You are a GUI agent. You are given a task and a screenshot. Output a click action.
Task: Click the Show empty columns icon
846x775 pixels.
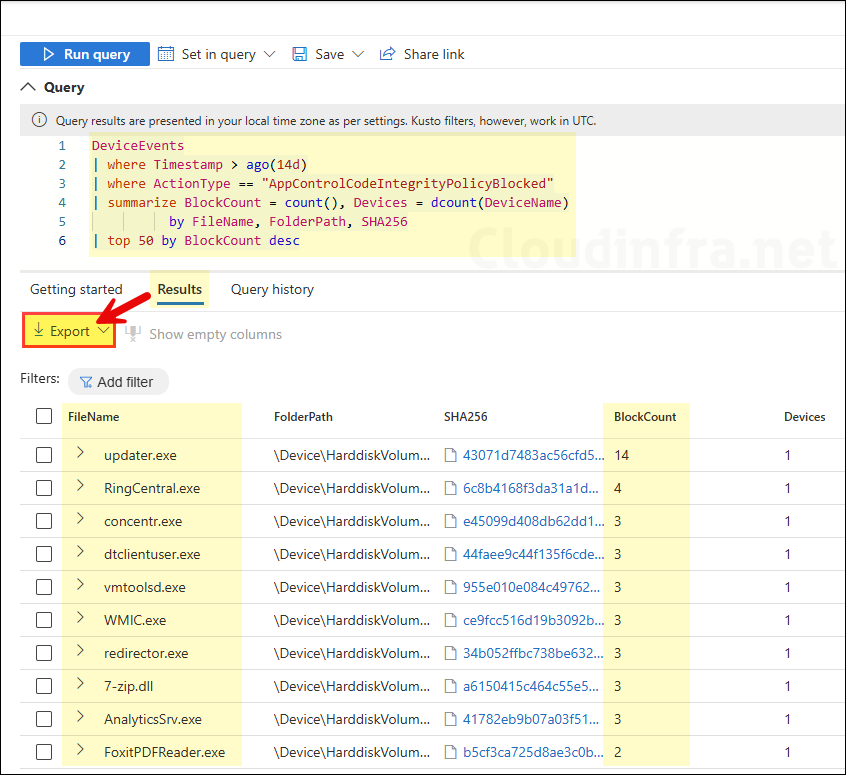(x=133, y=333)
